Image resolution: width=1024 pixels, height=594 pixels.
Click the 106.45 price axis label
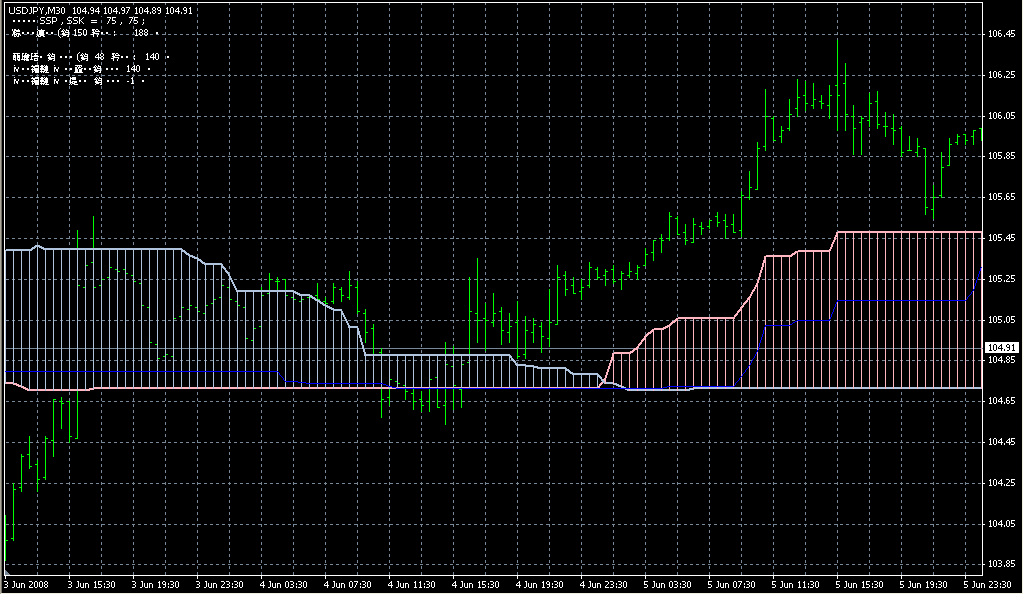1001,34
